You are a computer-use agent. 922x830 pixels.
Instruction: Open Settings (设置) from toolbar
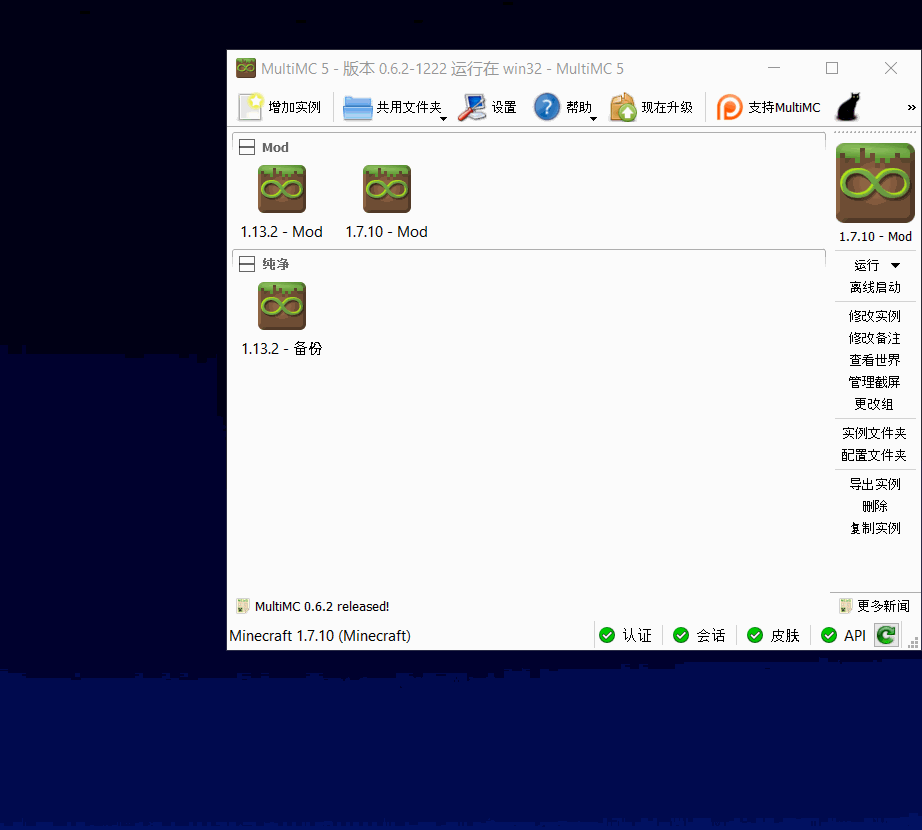(472, 108)
